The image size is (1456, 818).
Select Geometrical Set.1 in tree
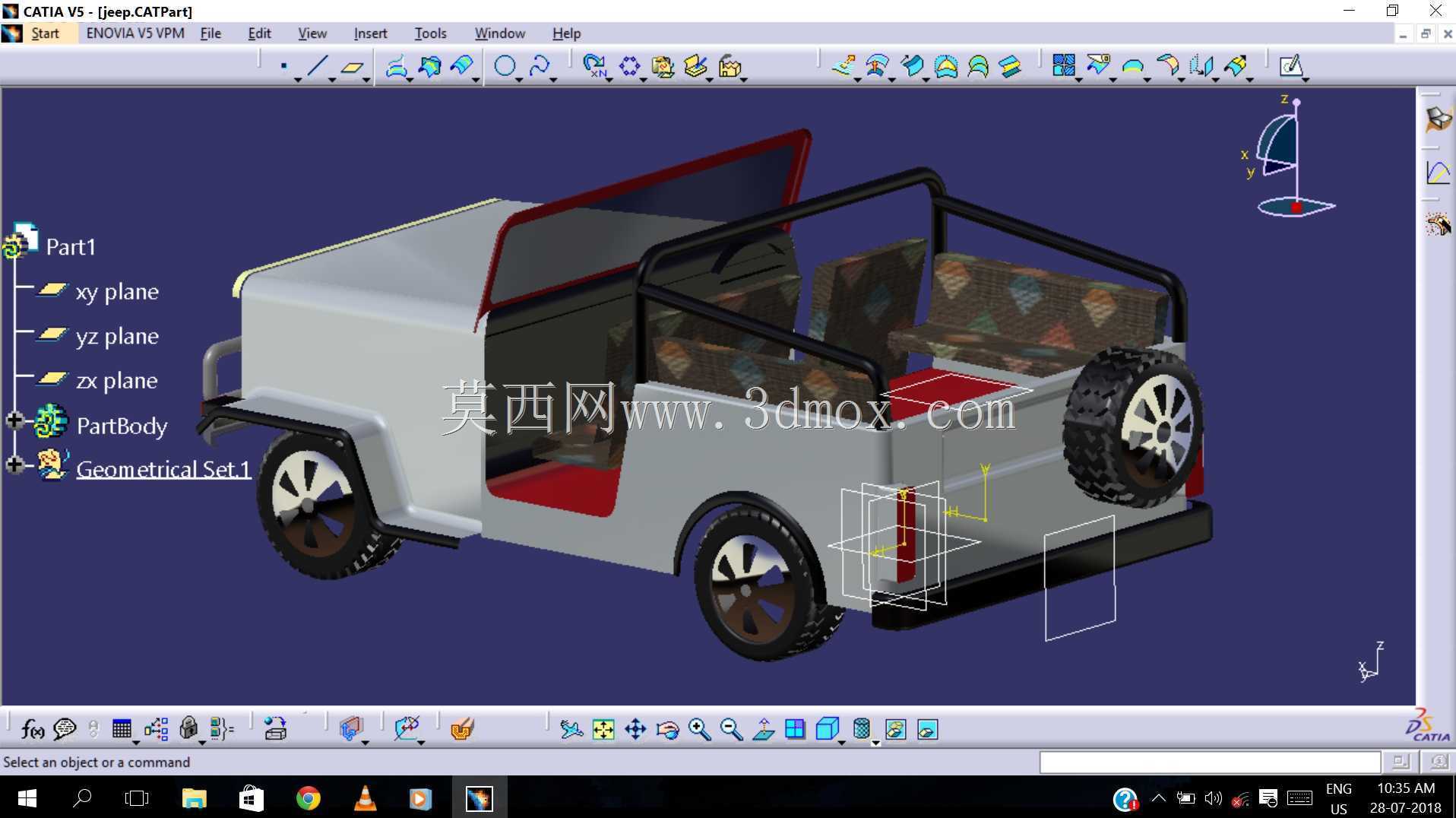163,469
